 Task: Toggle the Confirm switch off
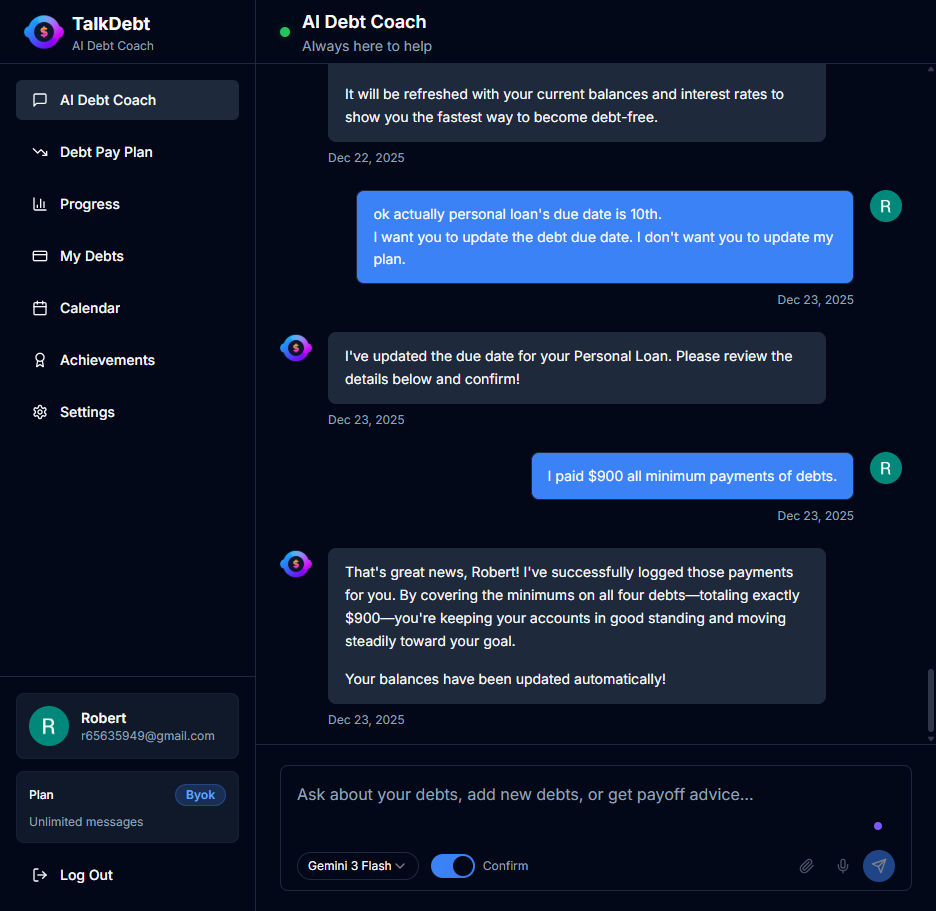452,866
